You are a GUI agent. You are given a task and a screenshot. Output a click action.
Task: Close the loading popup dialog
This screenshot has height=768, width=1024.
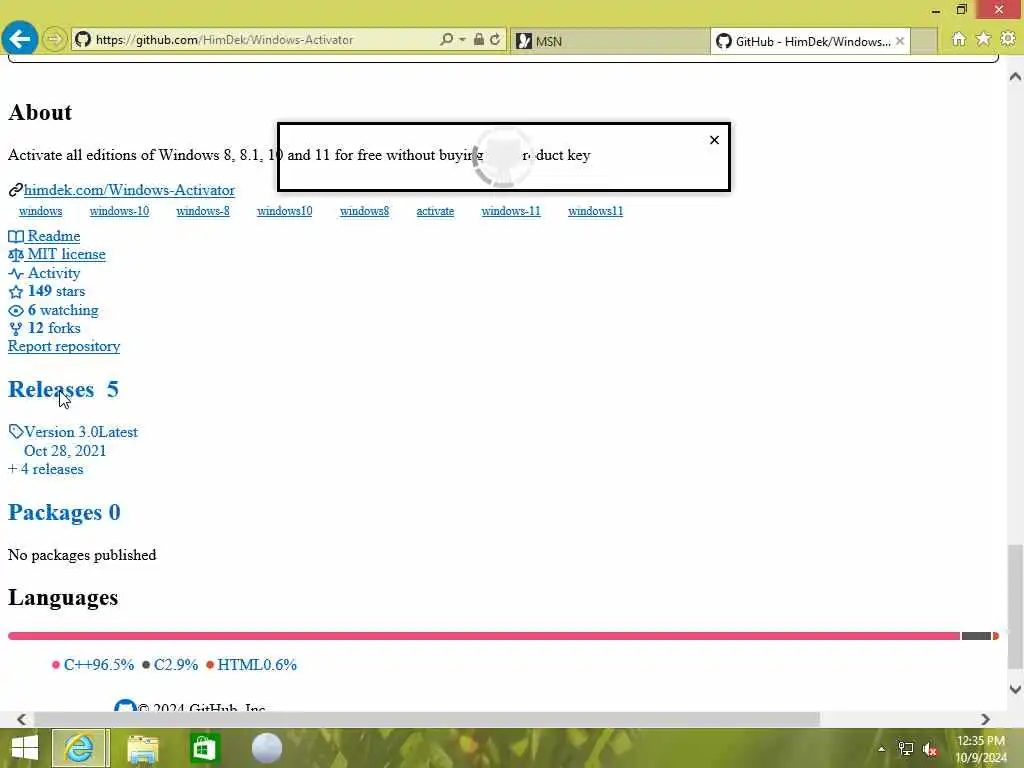click(x=714, y=140)
